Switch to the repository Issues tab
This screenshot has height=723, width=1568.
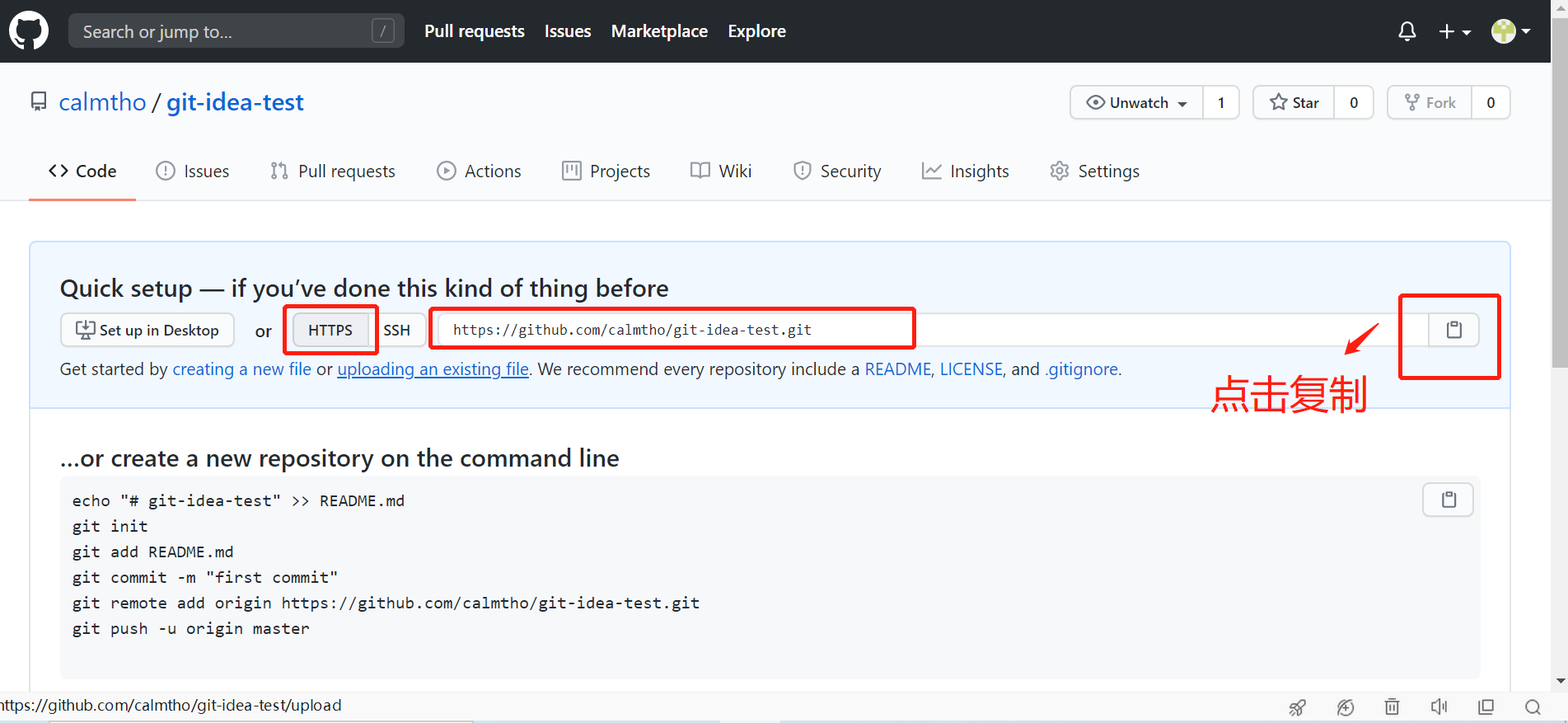193,171
